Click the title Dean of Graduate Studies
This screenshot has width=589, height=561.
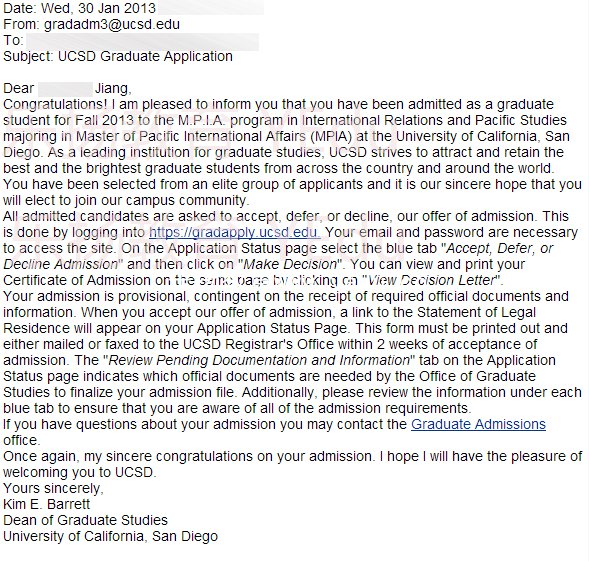(x=85, y=520)
